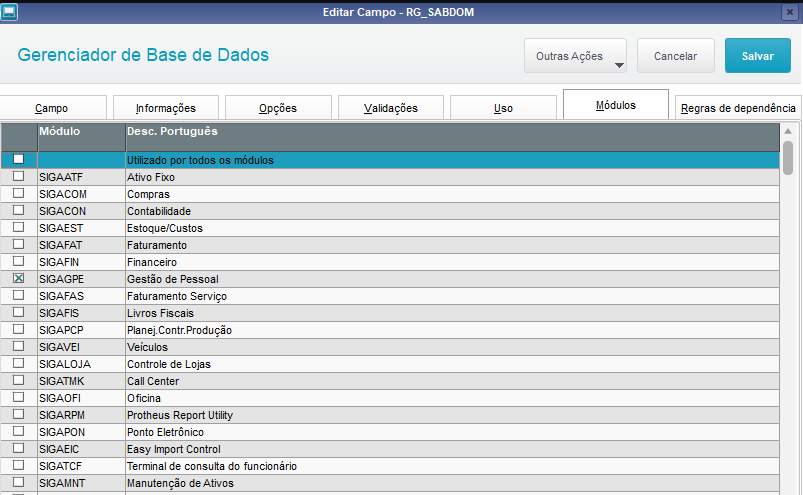Enable the SIGAOFI Oficina checkbox

point(18,397)
